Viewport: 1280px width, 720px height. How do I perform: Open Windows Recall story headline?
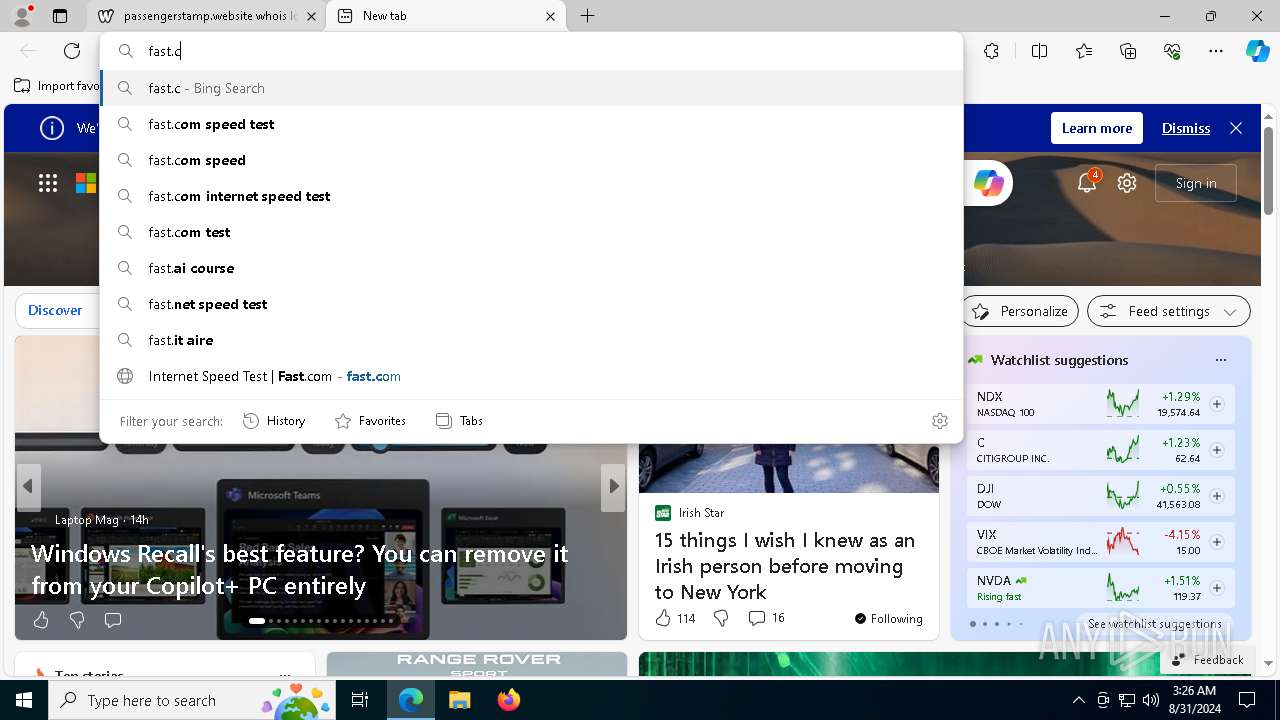[x=299, y=569]
